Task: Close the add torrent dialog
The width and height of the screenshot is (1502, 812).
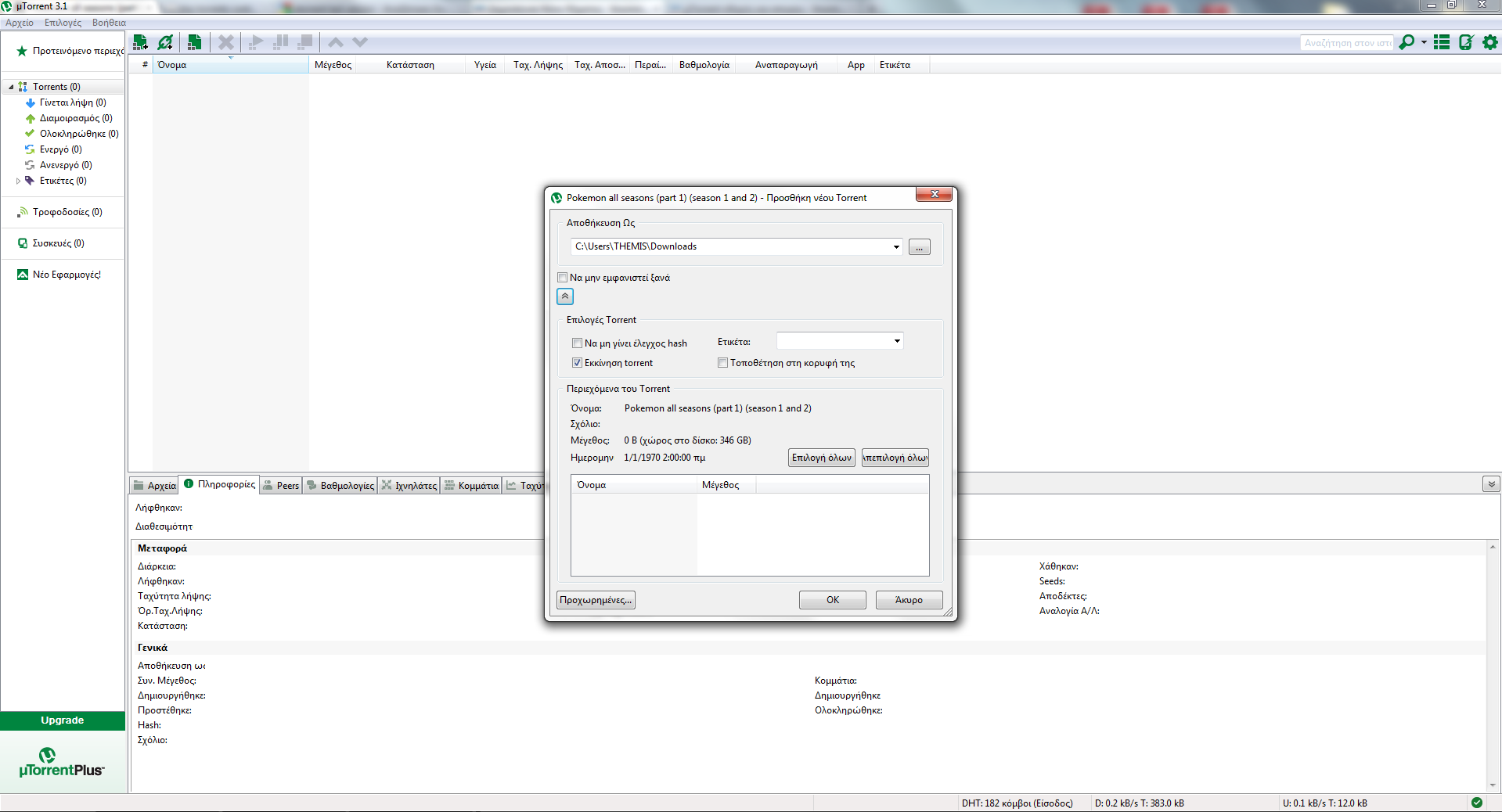Action: pos(935,194)
